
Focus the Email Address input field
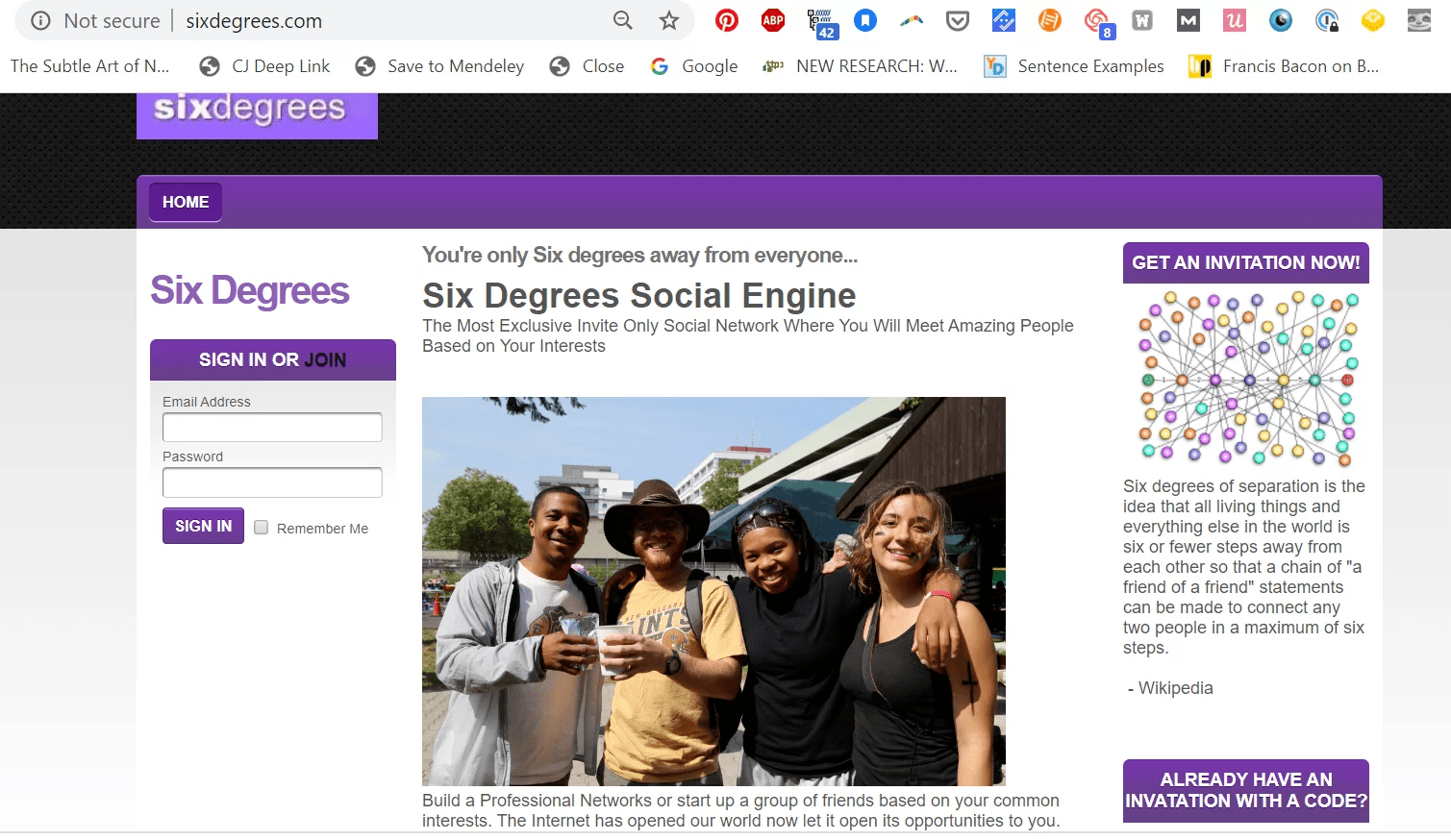(x=272, y=427)
